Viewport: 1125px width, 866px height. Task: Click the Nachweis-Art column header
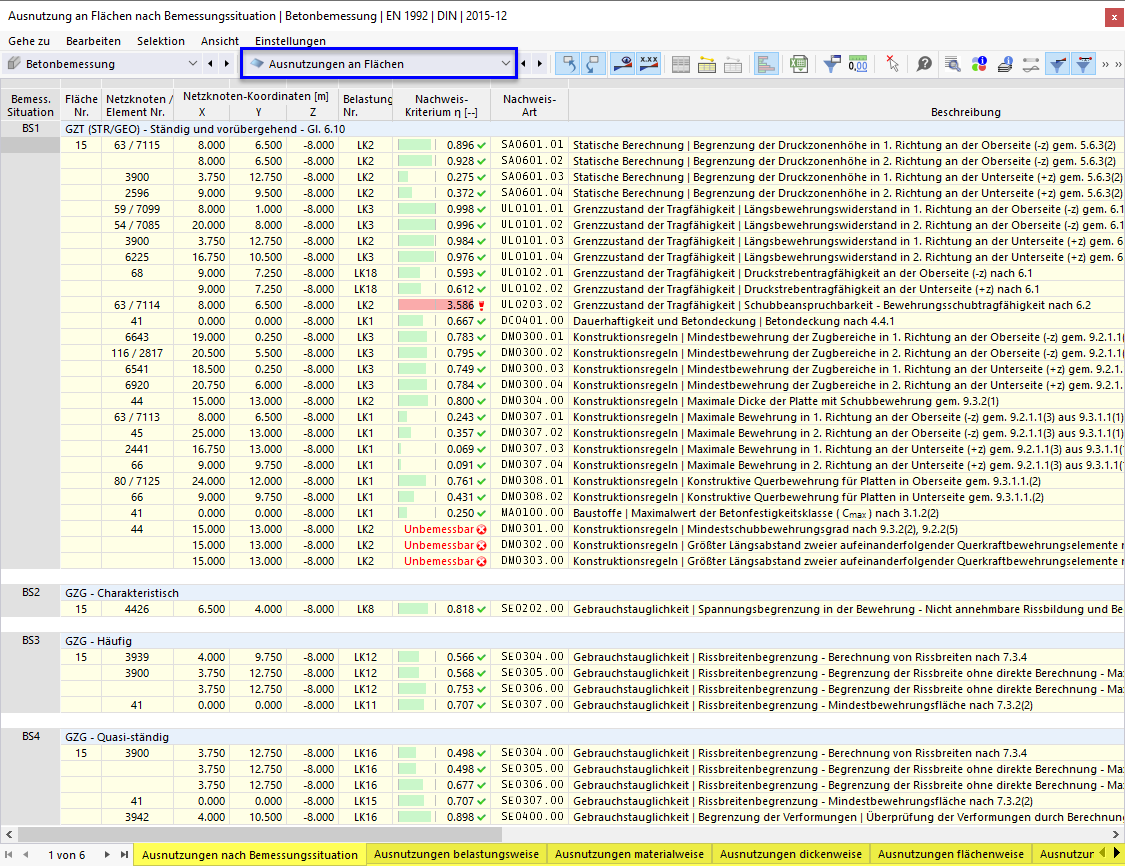[529, 105]
